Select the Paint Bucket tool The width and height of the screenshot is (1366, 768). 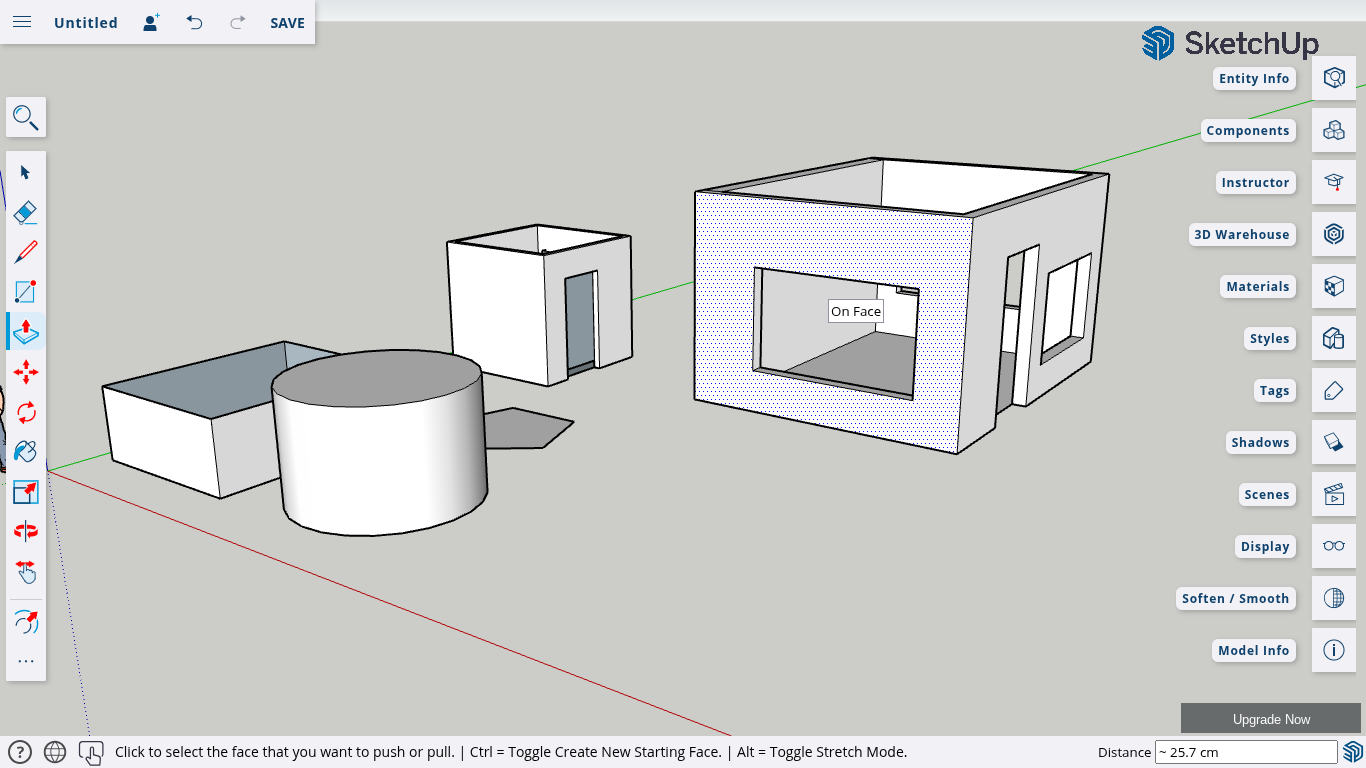click(26, 452)
